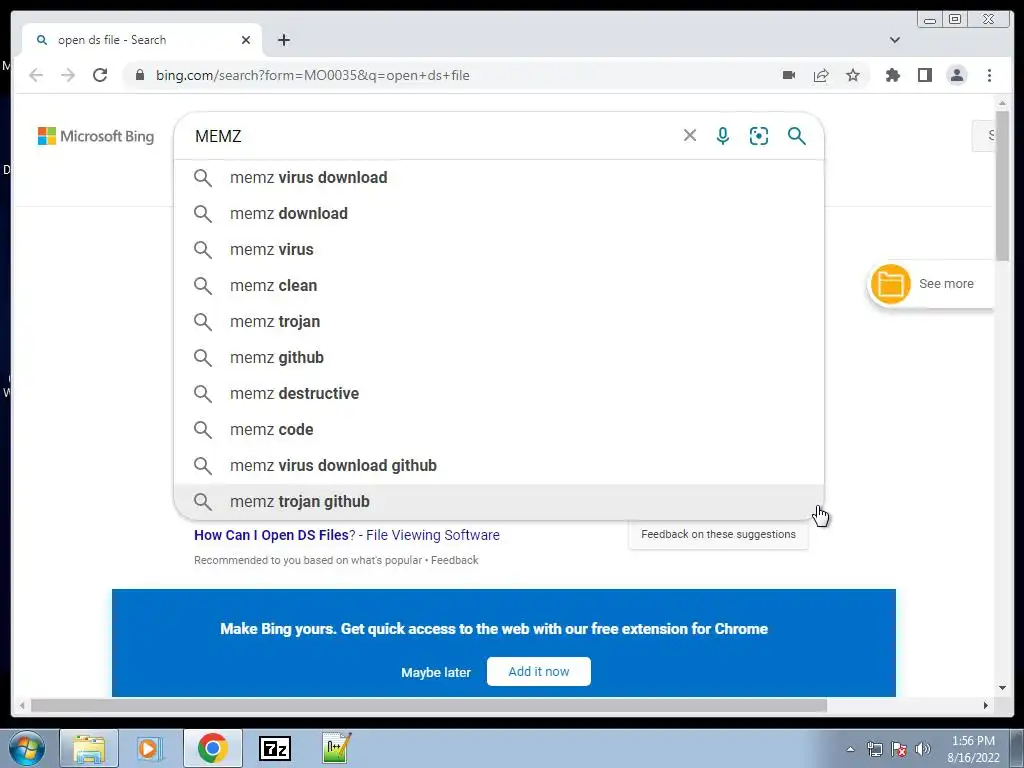Screen dimensions: 1024x768
Task: Choose suggestion 'memz virus download github'
Action: (499, 465)
